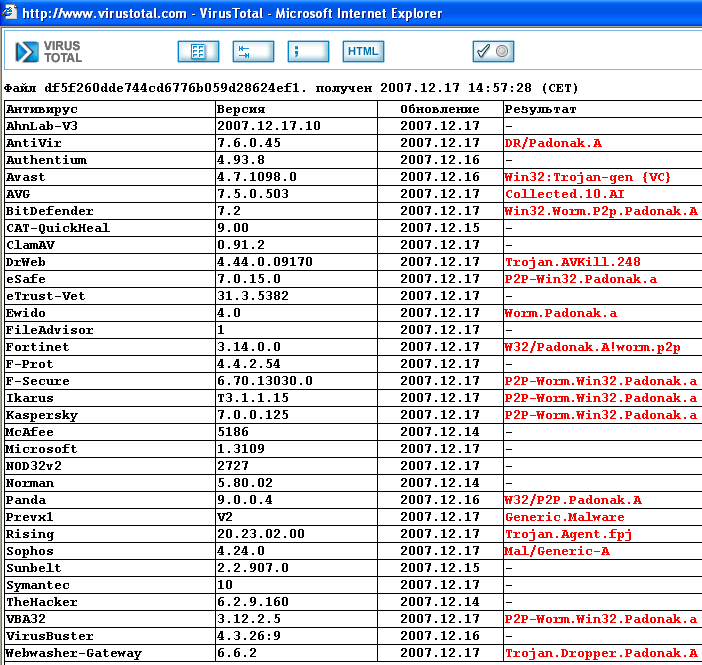Image resolution: width=702 pixels, height=665 pixels.
Task: Click eTrust-Vet version 31.3.5382
Action: click(x=253, y=296)
